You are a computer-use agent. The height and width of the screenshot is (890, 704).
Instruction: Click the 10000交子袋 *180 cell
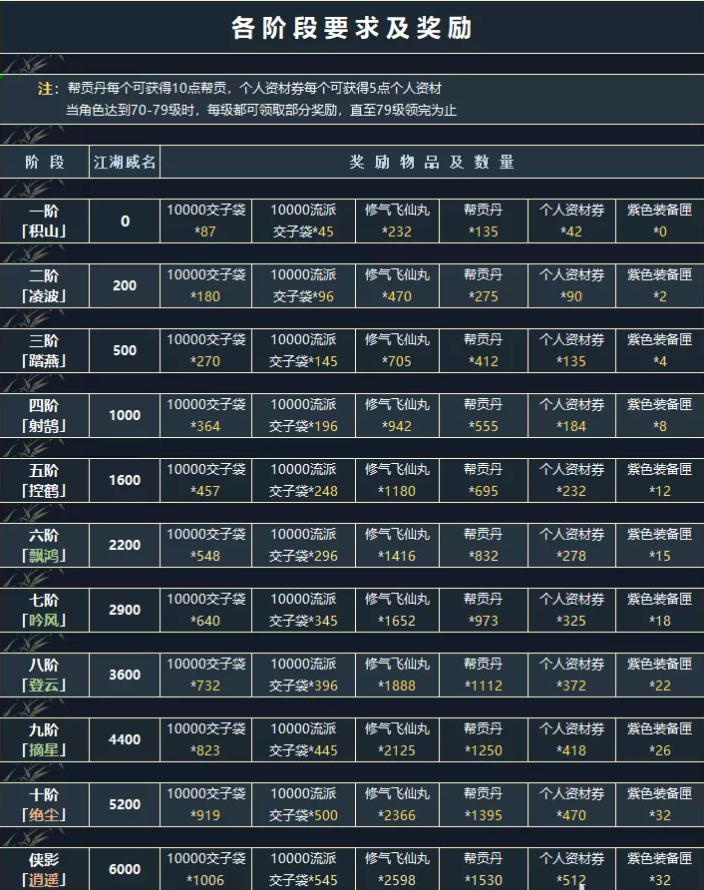coord(206,286)
